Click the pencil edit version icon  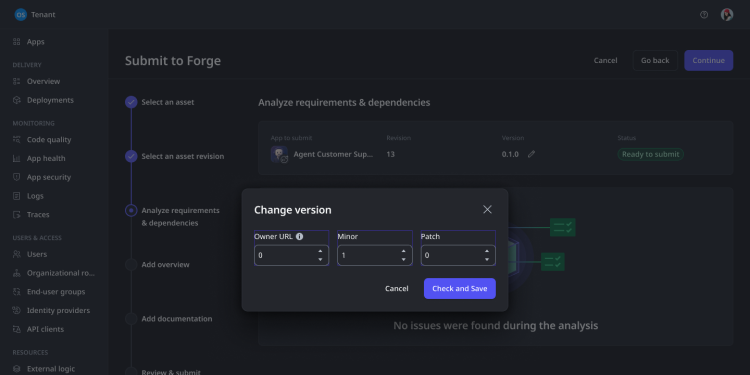pyautogui.click(x=531, y=154)
